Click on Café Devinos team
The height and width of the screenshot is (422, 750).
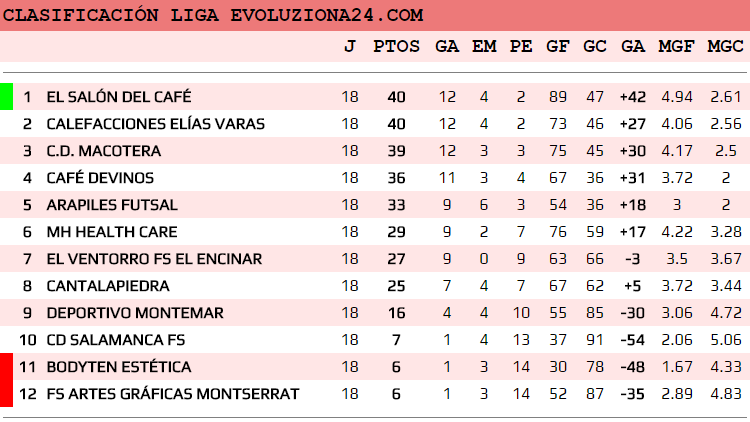pyautogui.click(x=100, y=178)
